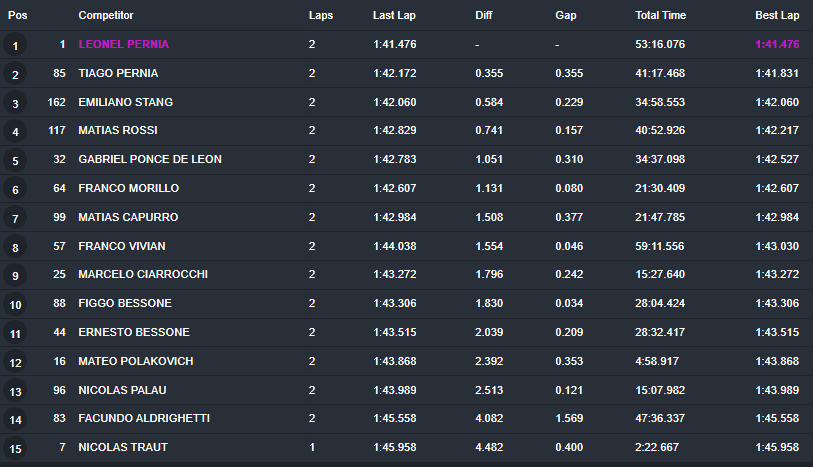Click position 1 circle badge
Image resolution: width=813 pixels, height=467 pixels.
[15, 46]
